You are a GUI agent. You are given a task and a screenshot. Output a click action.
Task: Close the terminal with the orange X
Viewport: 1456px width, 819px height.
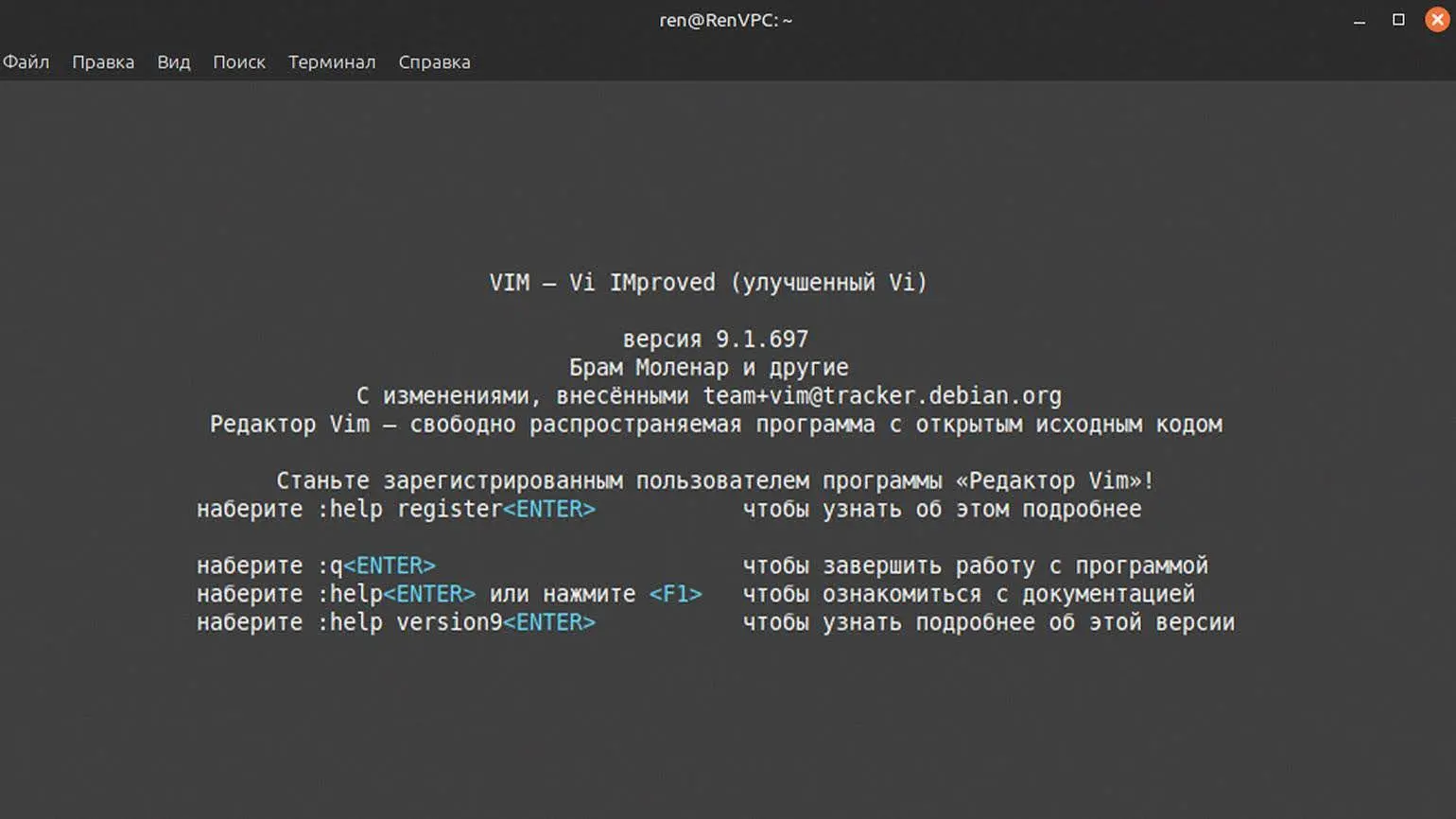pyautogui.click(x=1437, y=20)
